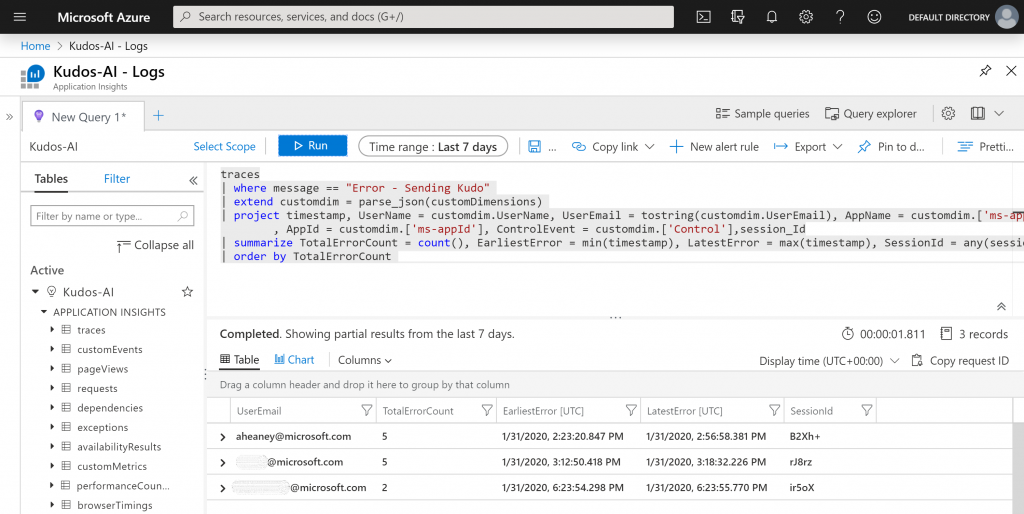Open the account avatar menu
Image resolution: width=1024 pixels, height=514 pixels.
coord(1006,17)
